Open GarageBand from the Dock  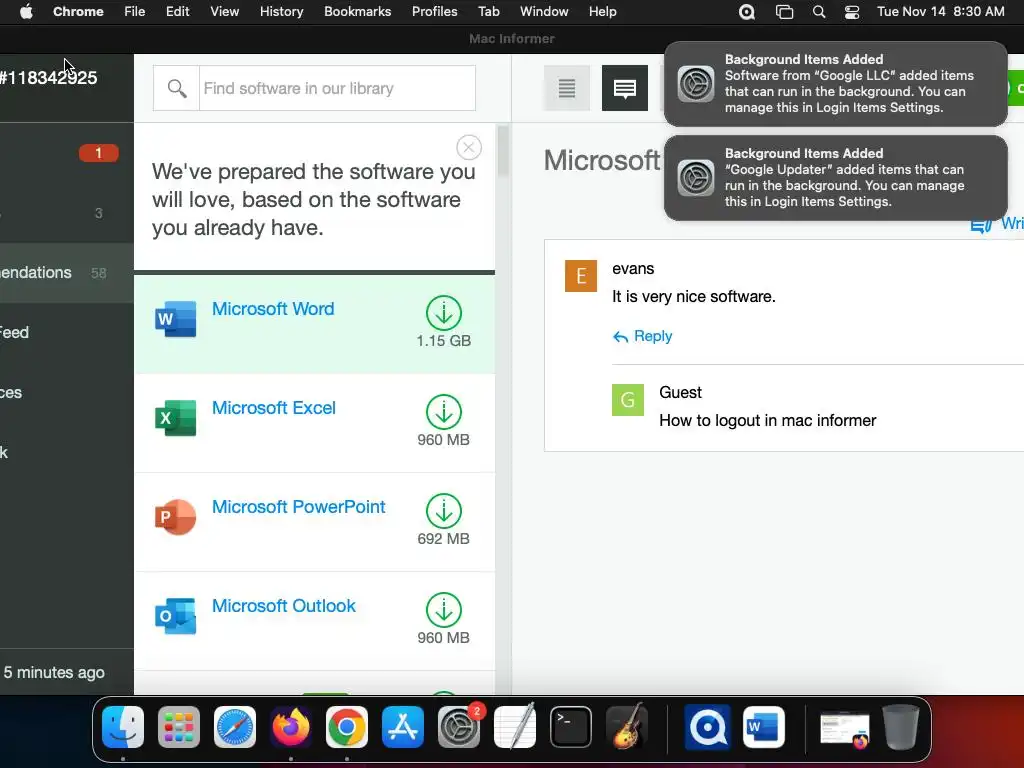tap(627, 727)
